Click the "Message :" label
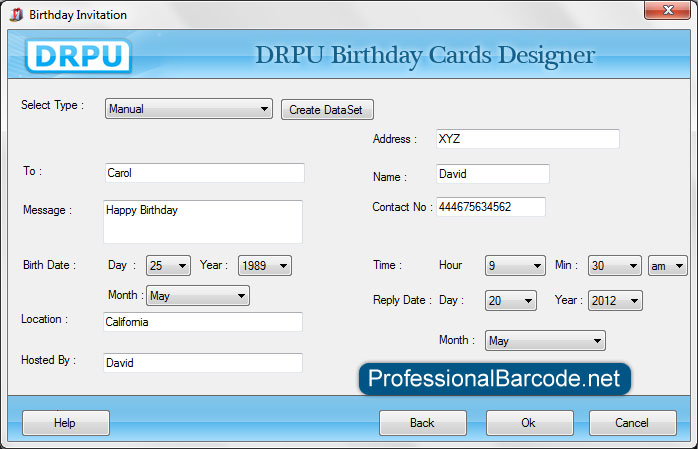Screen dimensions: 698x449 coord(47,210)
